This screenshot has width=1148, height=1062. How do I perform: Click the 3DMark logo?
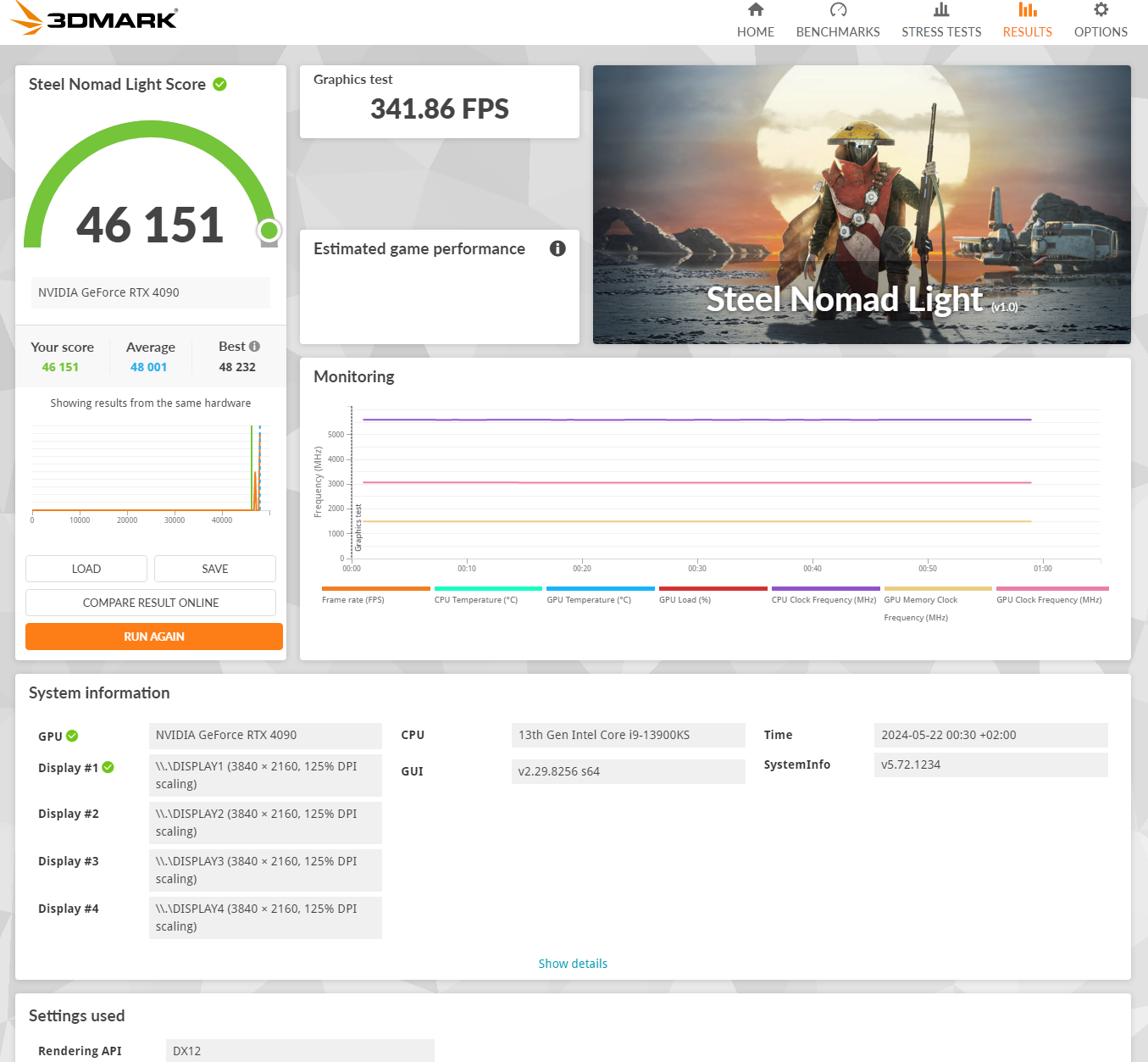pos(94,18)
